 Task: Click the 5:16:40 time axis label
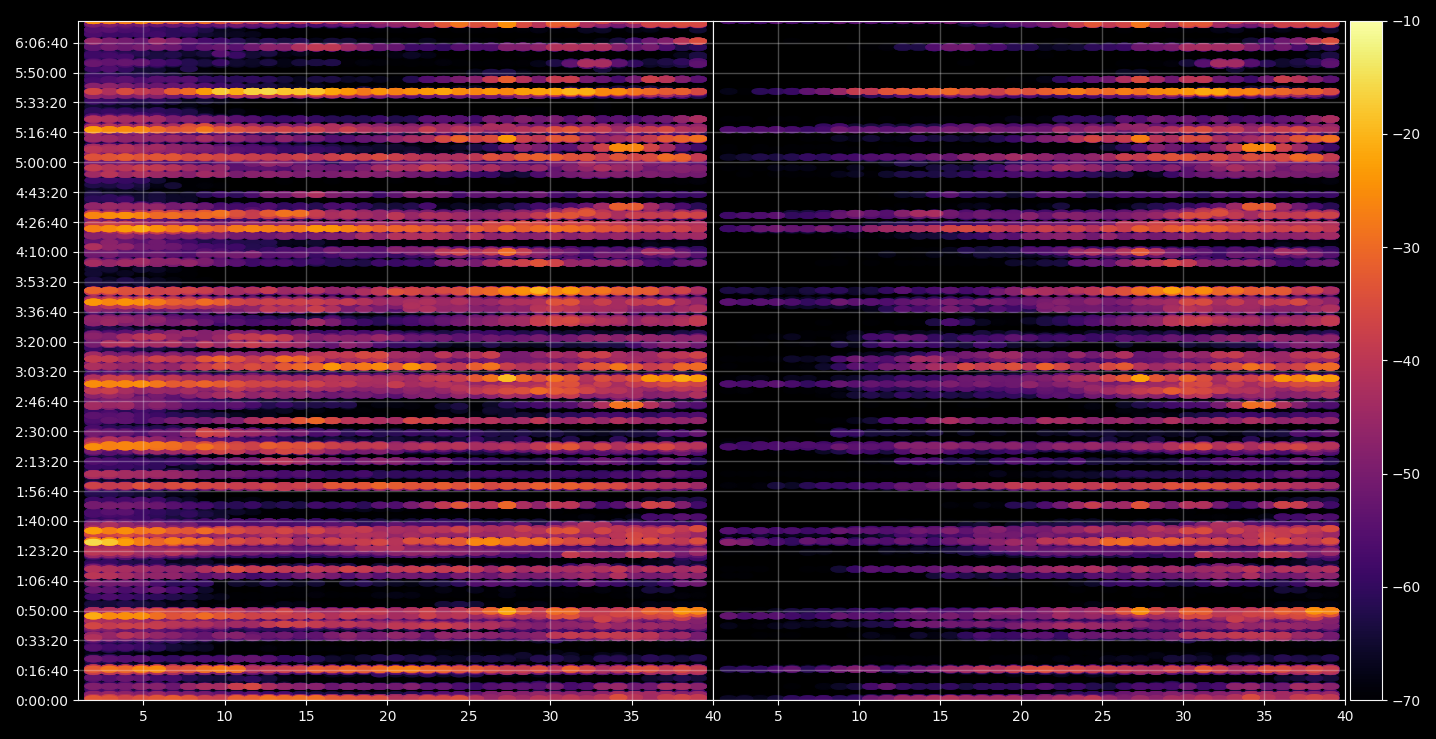(42, 133)
